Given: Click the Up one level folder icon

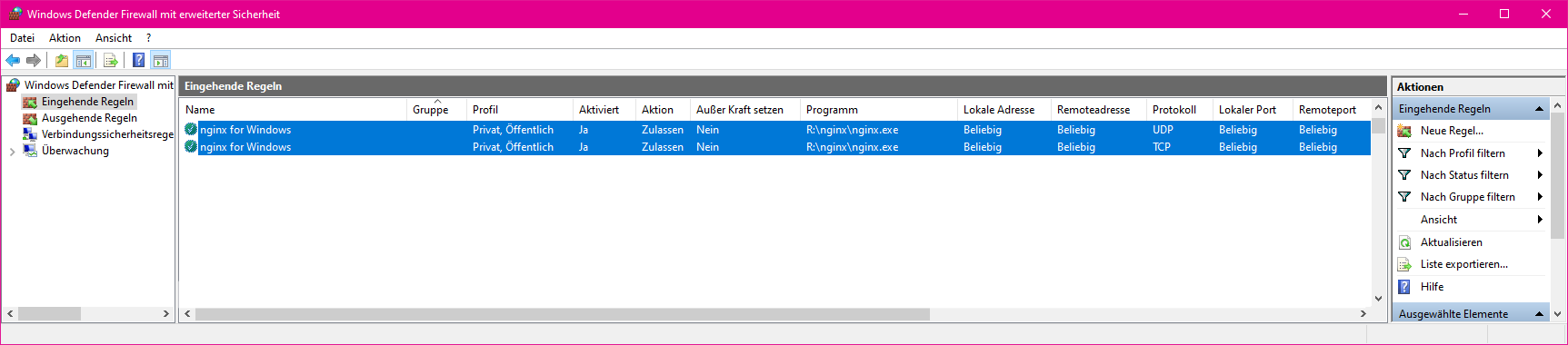Looking at the screenshot, I should (61, 60).
